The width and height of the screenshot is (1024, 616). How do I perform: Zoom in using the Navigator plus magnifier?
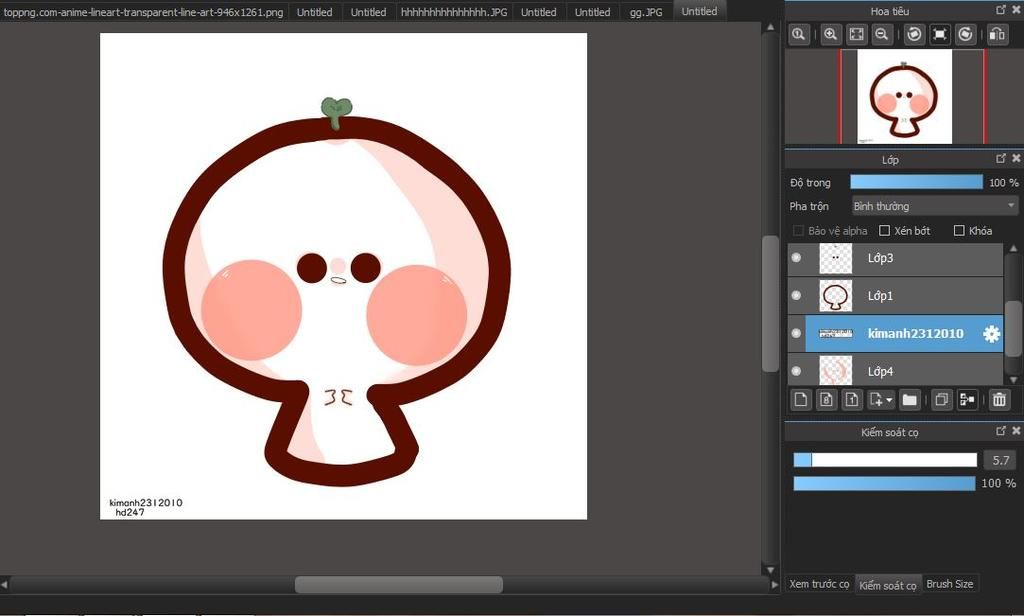[x=830, y=35]
